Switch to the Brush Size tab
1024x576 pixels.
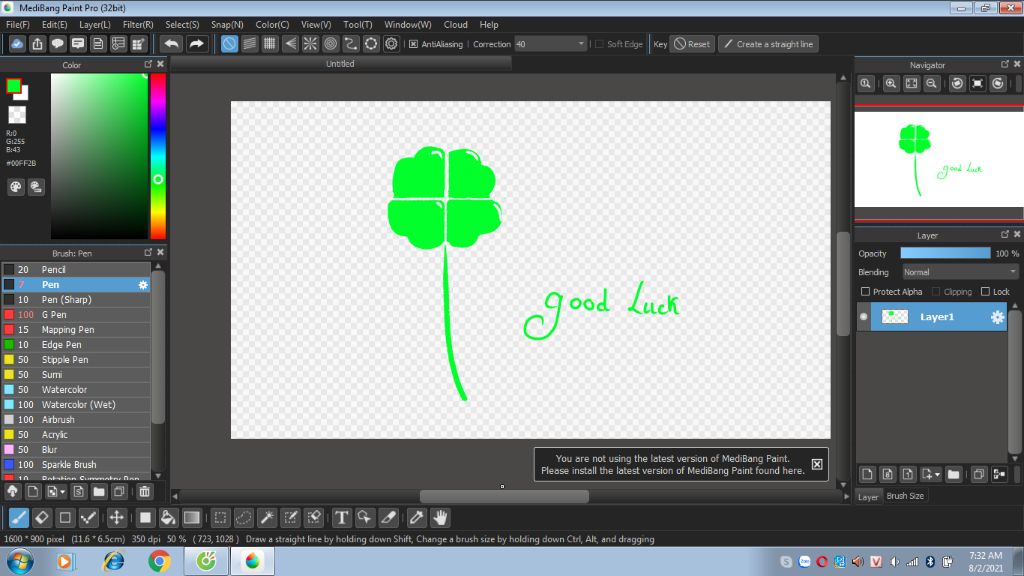pyautogui.click(x=905, y=496)
